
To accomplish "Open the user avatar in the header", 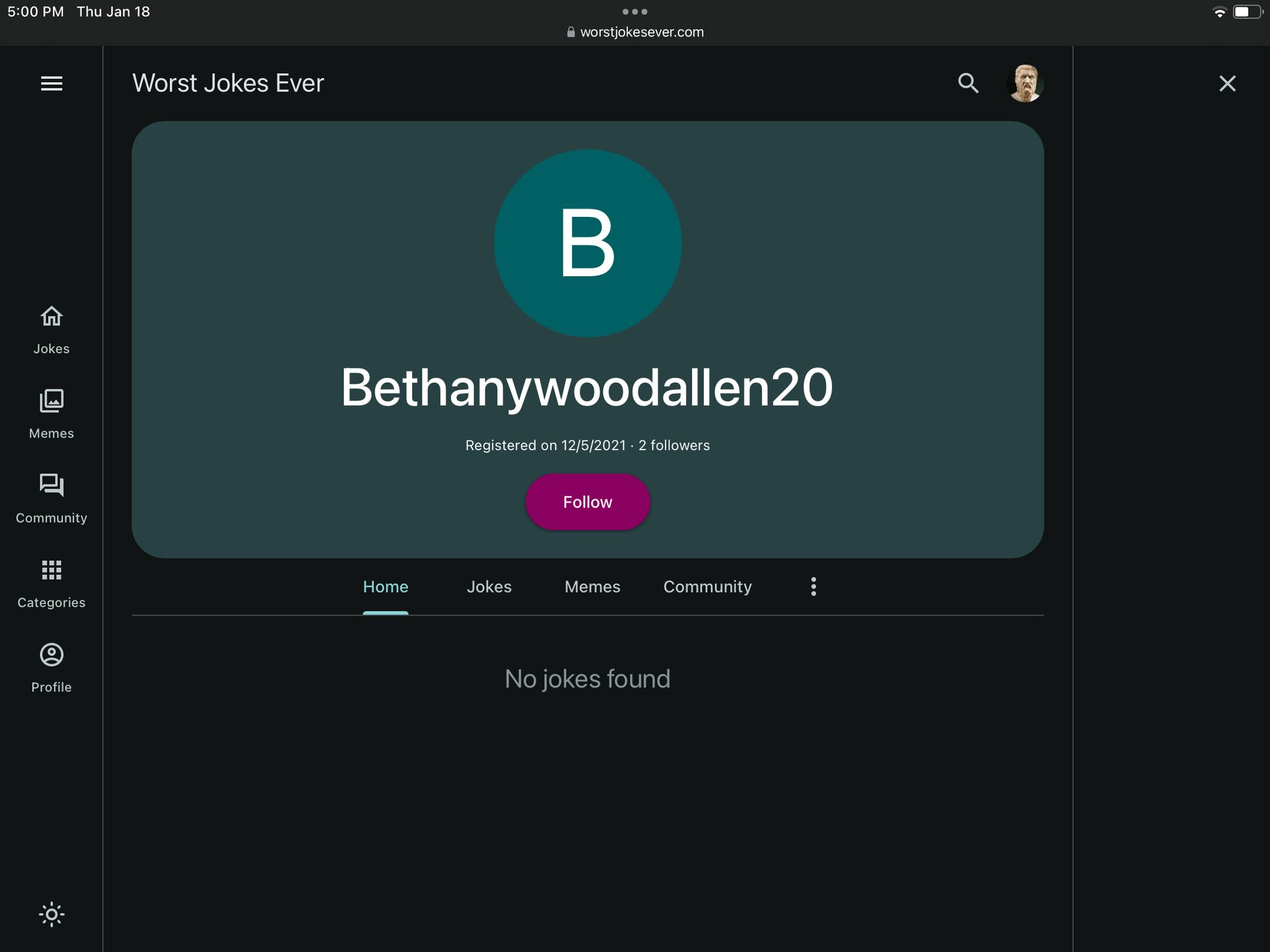I will (1025, 83).
